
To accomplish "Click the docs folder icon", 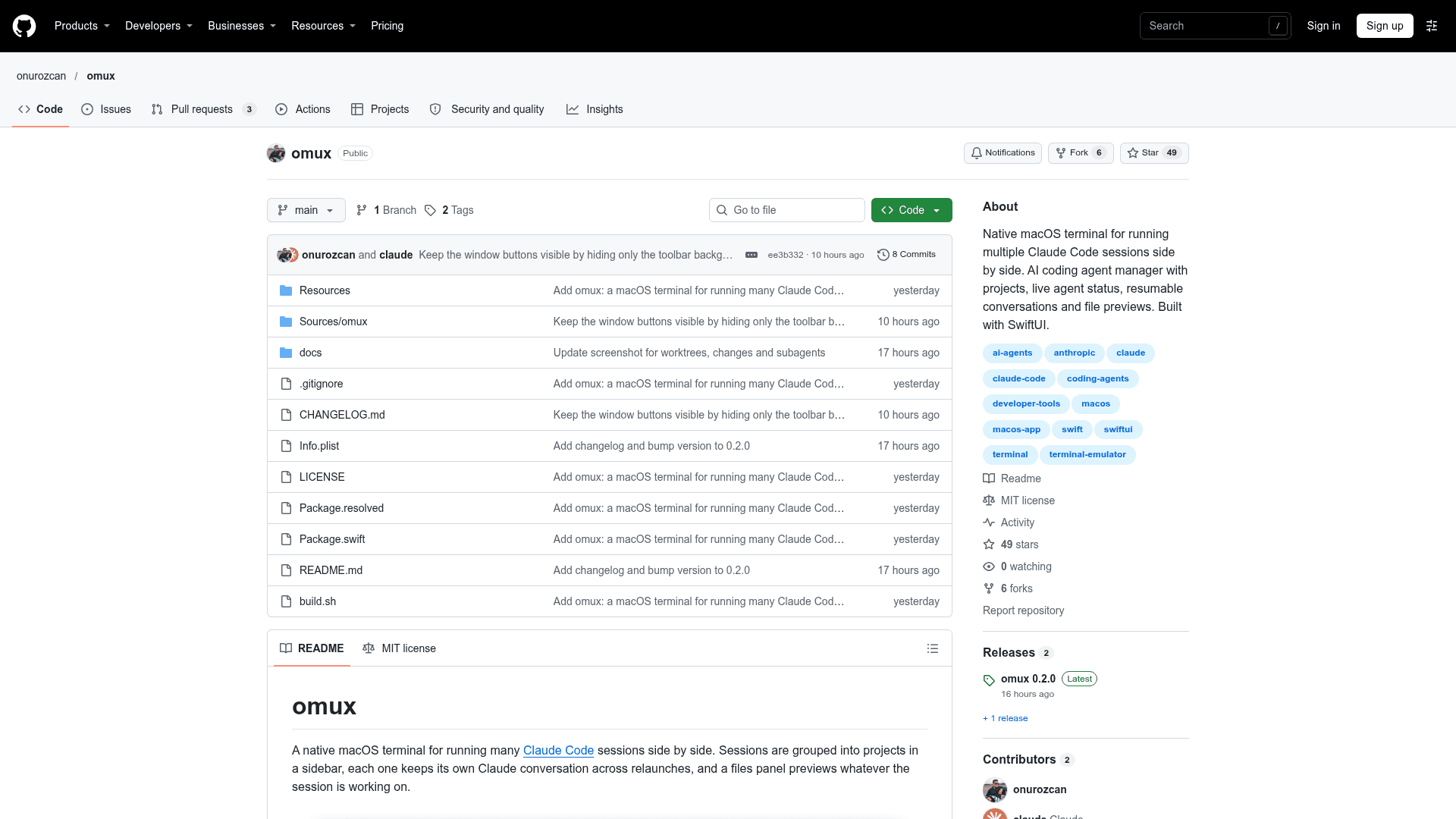I will pyautogui.click(x=286, y=353).
